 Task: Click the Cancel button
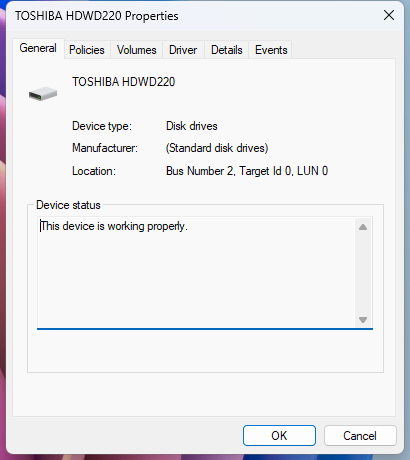[360, 435]
